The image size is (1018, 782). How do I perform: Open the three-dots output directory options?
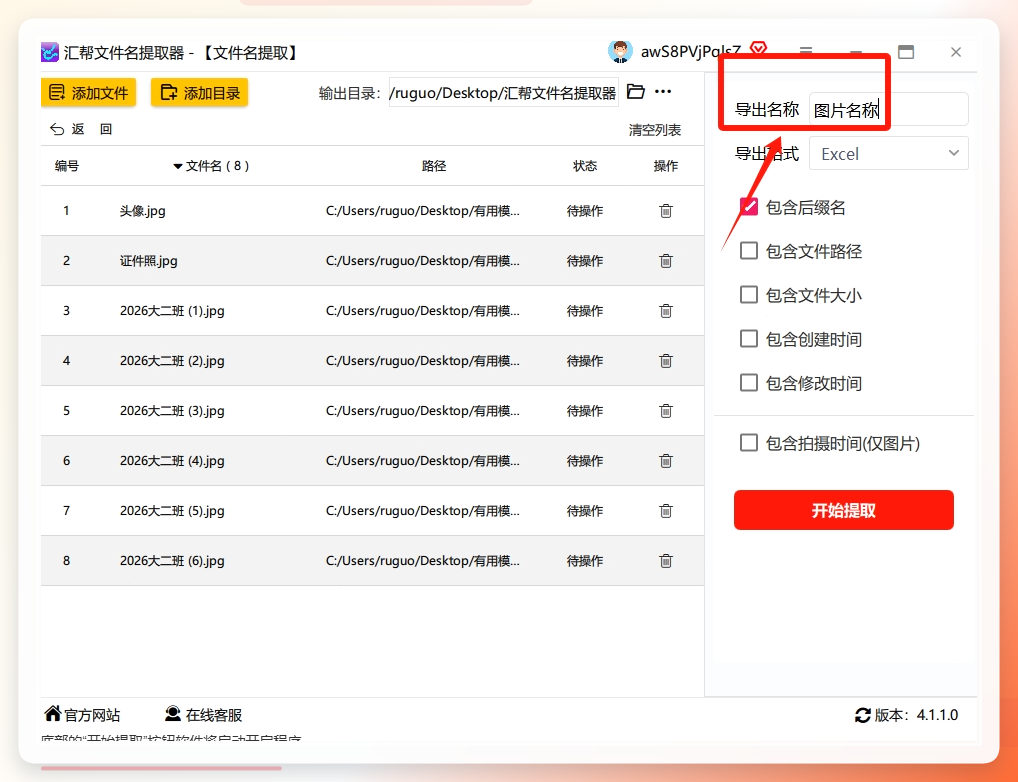[663, 92]
